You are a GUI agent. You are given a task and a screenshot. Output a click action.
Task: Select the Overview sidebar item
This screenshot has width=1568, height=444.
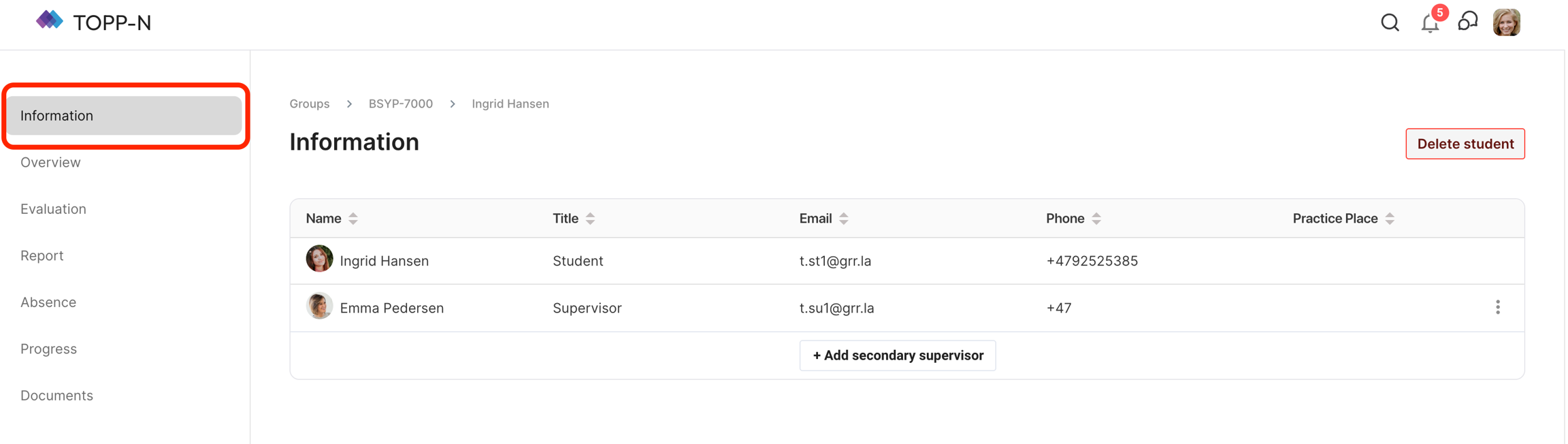tap(50, 163)
